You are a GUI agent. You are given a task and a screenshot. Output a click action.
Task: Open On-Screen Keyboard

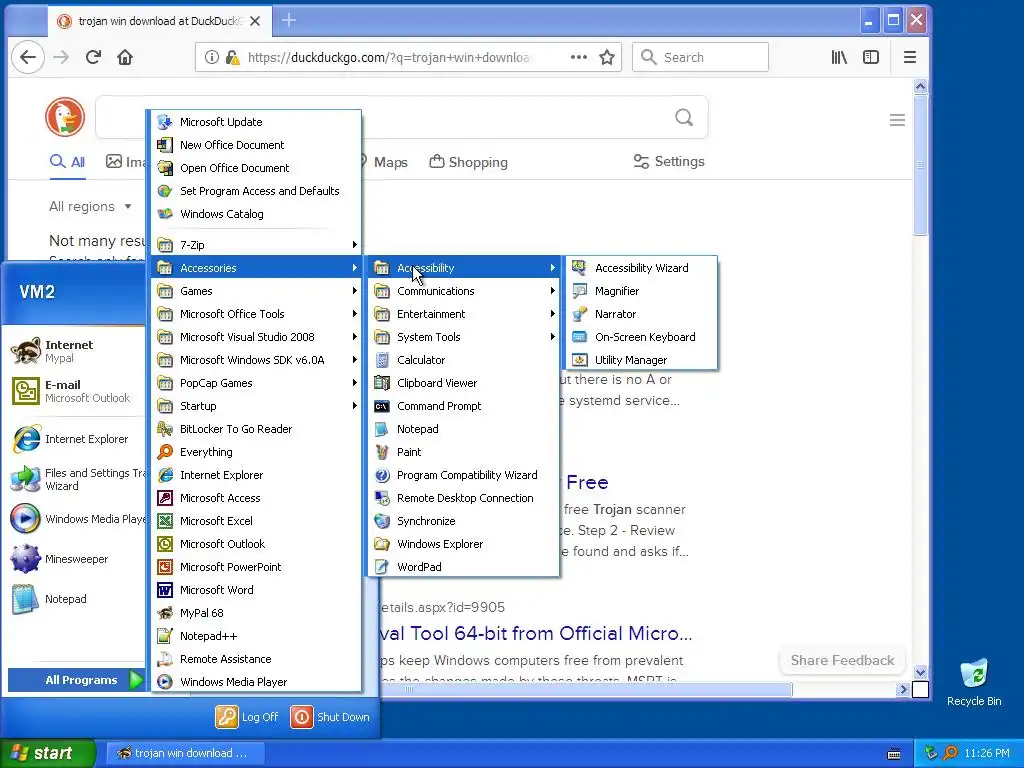pos(642,337)
